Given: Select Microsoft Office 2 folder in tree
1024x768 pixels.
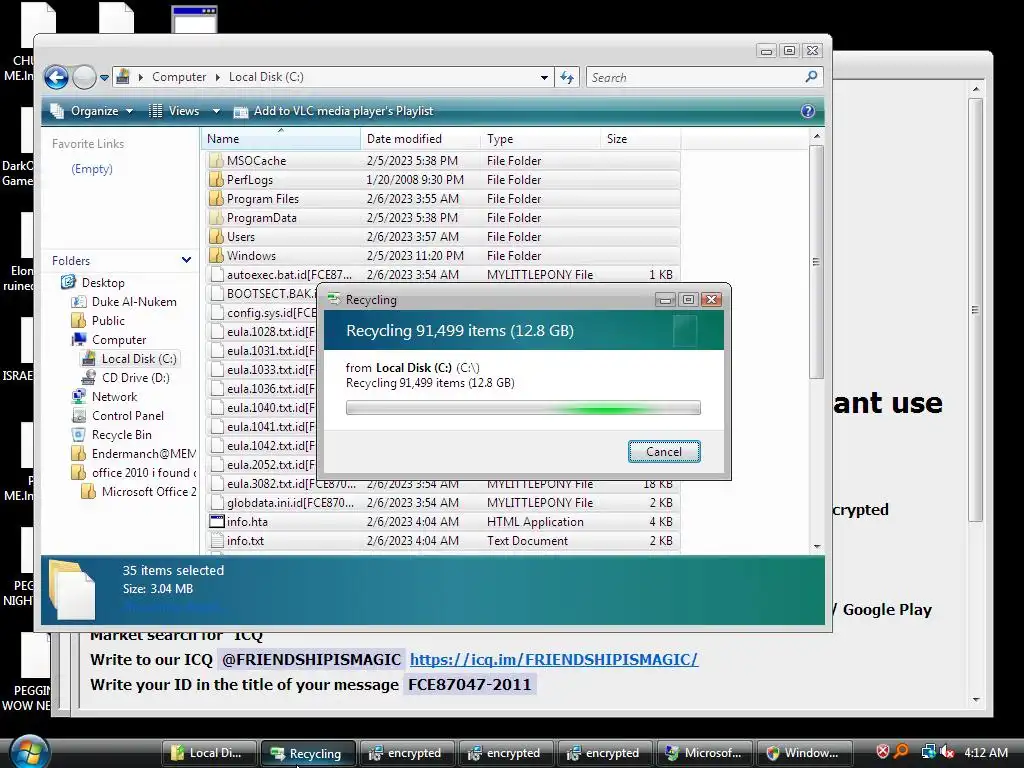Looking at the screenshot, I should [x=148, y=490].
